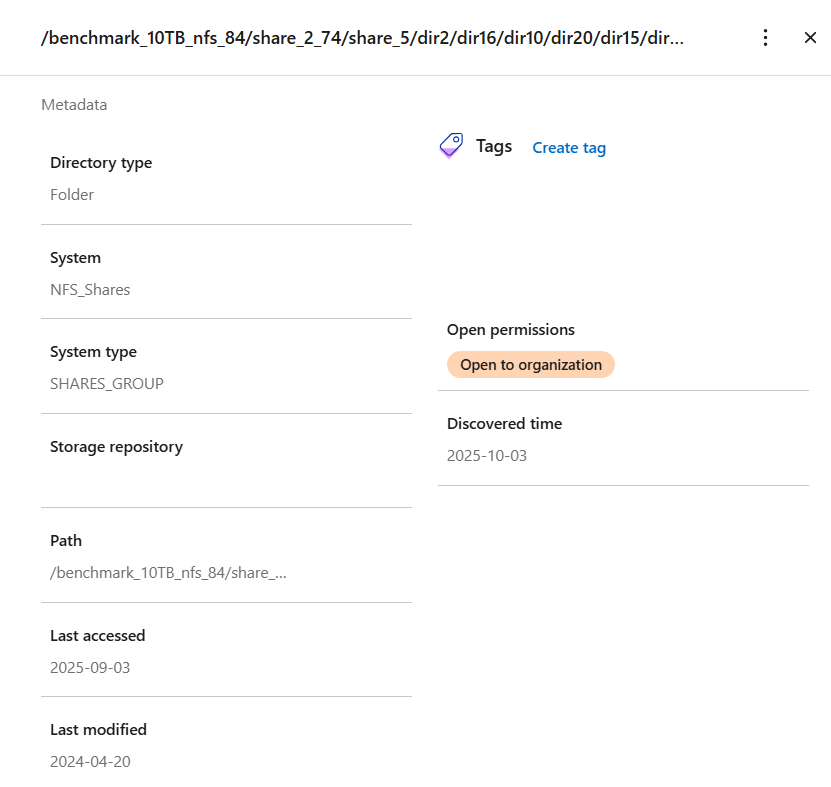831x787 pixels.
Task: Open the three-dot more options menu
Action: 765,38
